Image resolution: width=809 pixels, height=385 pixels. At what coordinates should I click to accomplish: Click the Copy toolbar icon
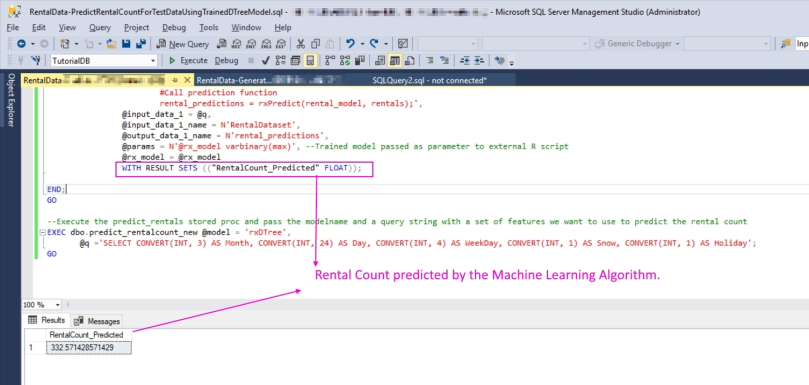pos(315,44)
